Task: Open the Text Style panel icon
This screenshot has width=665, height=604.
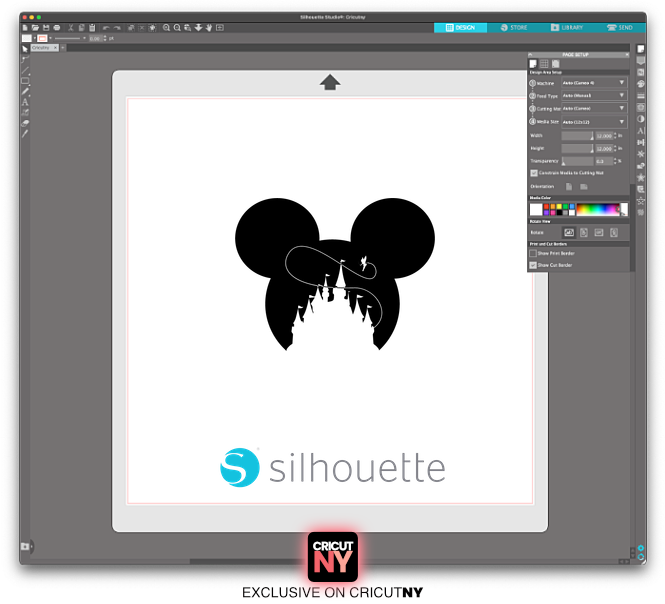Action: click(641, 131)
